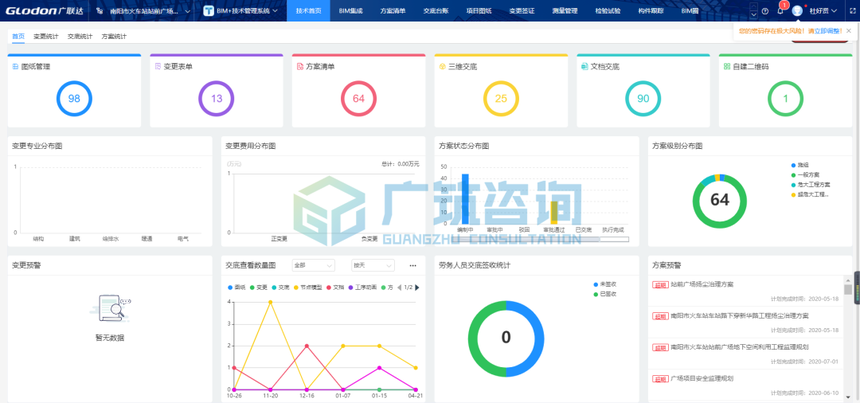The width and height of the screenshot is (860, 403).
Task: Click the 64 circle in 方案清单 card
Action: [x=359, y=99]
